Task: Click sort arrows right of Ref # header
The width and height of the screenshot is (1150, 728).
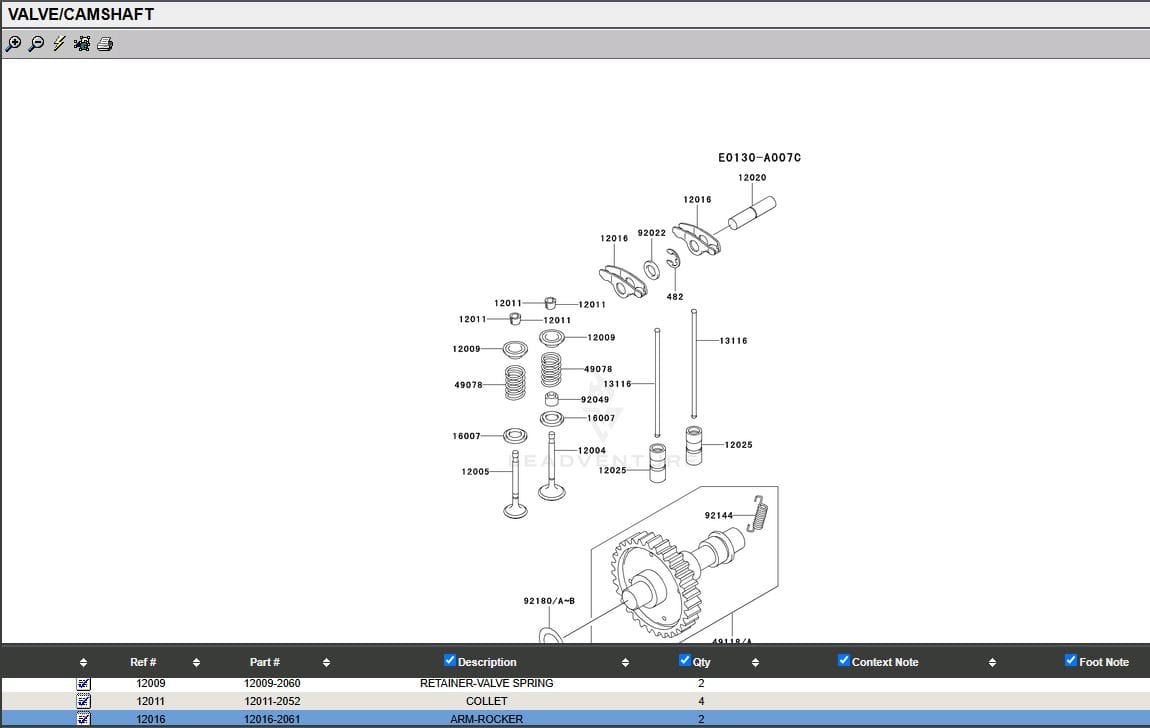Action: [196, 662]
